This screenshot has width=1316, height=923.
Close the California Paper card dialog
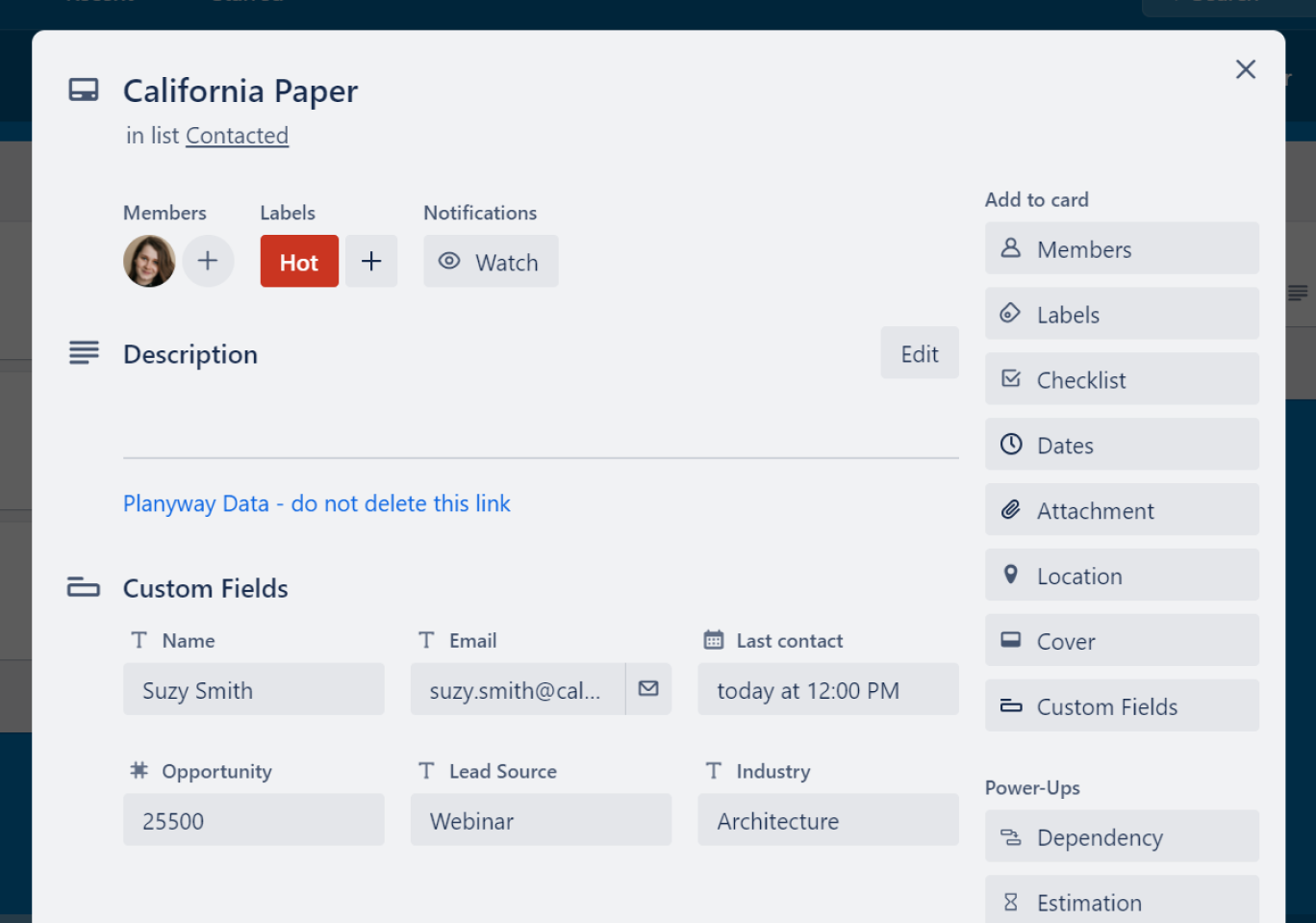1245,69
